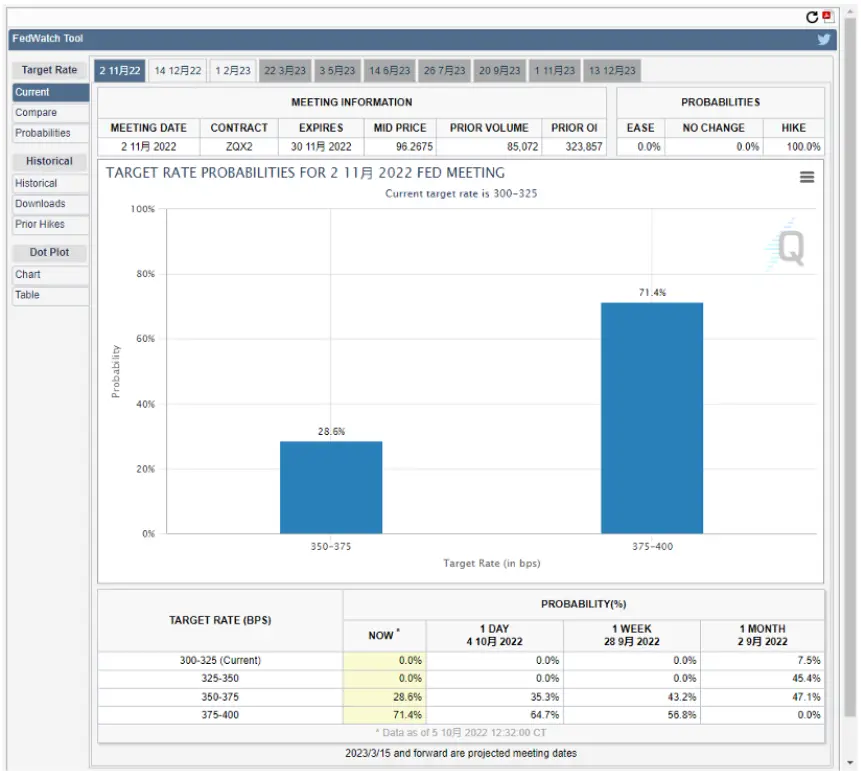Click the MID PRICE value 96.2675
The width and height of the screenshot is (861, 771).
[x=414, y=147]
